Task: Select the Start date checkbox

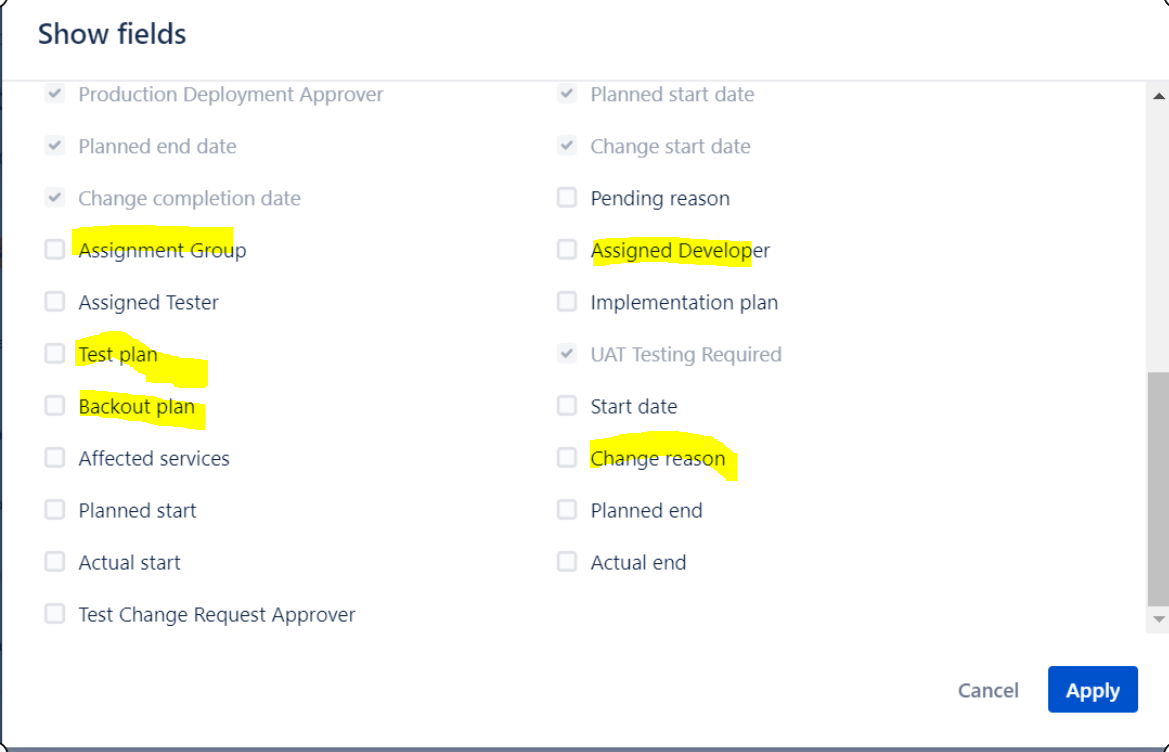Action: coord(567,405)
